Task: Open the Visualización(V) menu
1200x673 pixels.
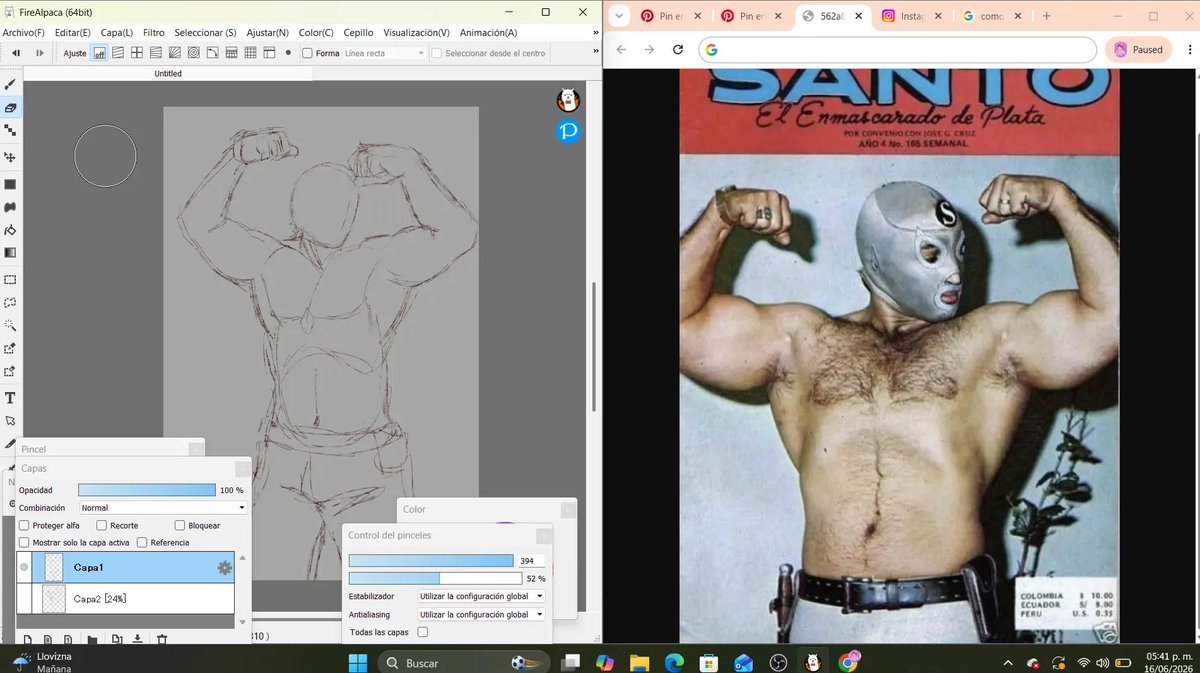Action: click(x=416, y=33)
